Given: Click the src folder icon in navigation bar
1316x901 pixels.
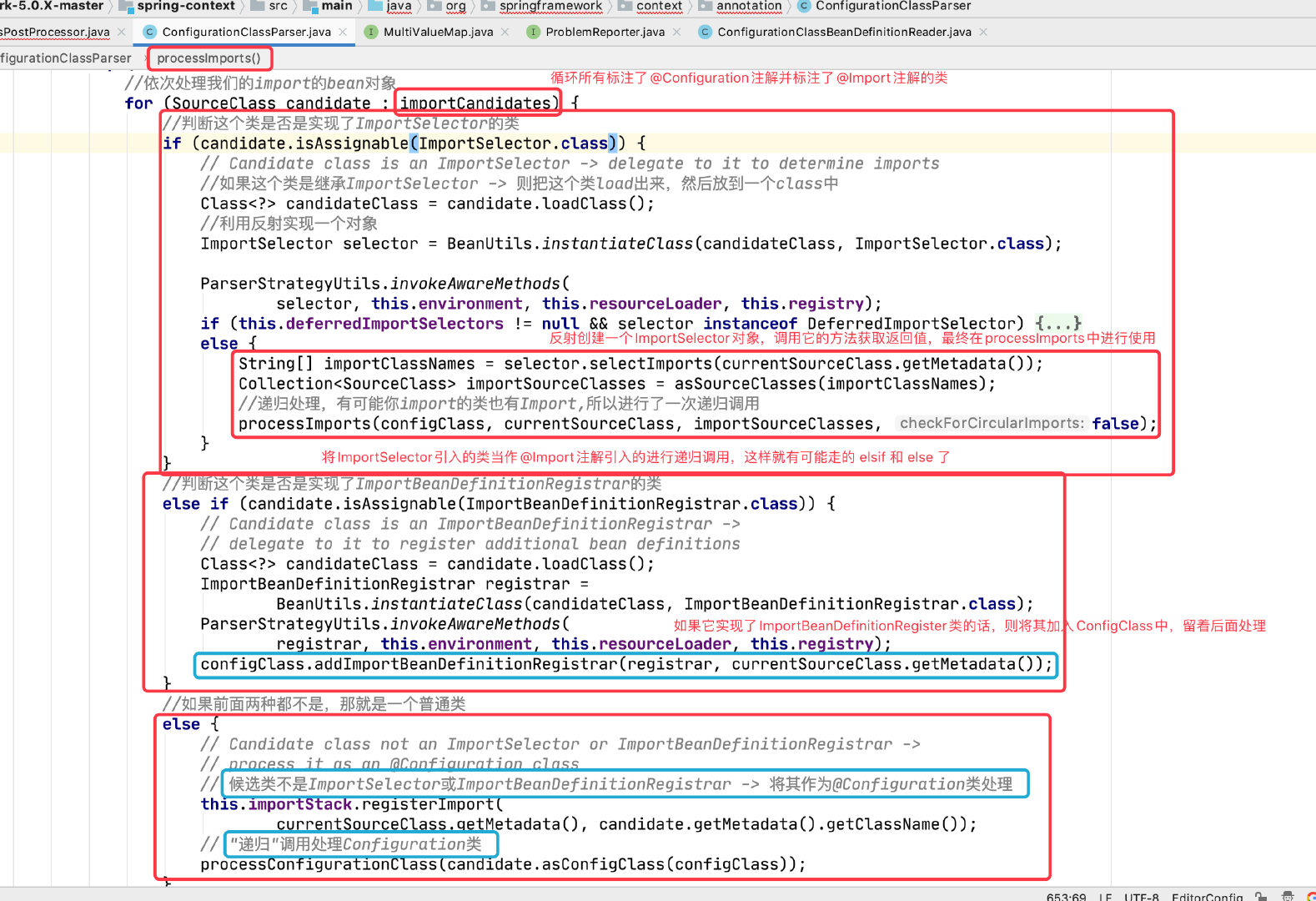Looking at the screenshot, I should 258,6.
